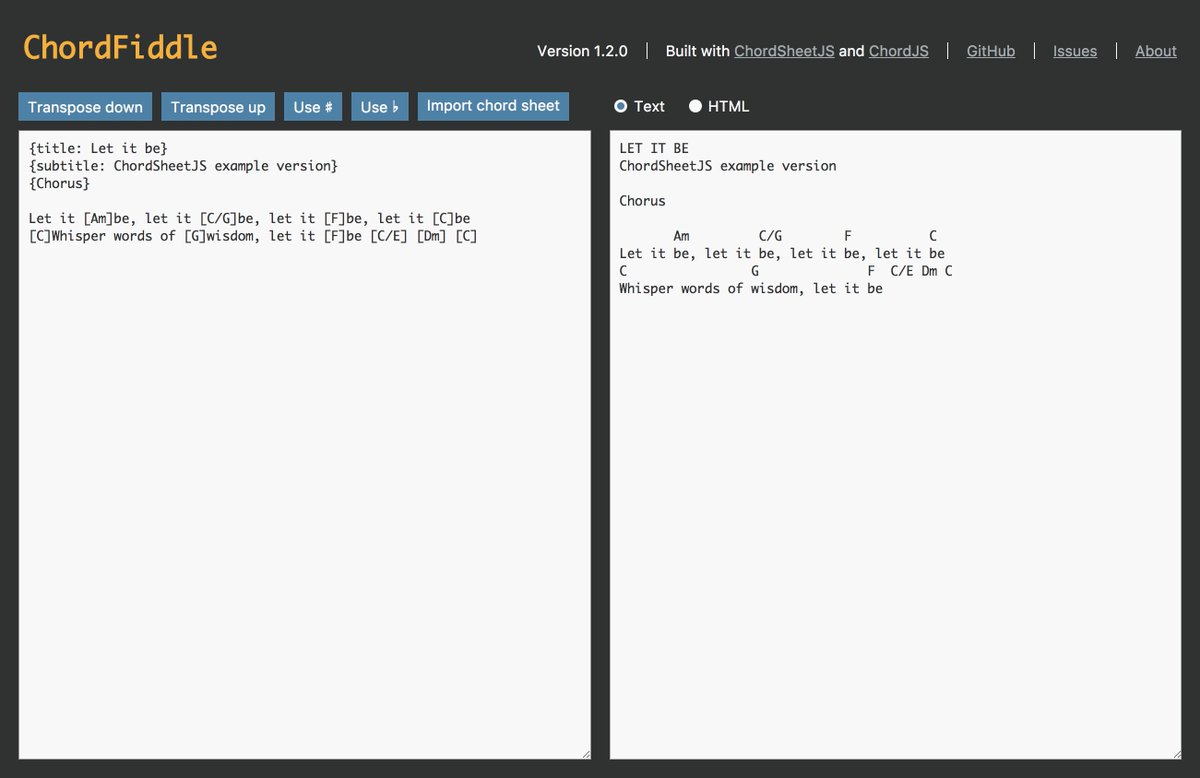The image size is (1200, 778).
Task: Open the About page link
Action: coord(1156,51)
